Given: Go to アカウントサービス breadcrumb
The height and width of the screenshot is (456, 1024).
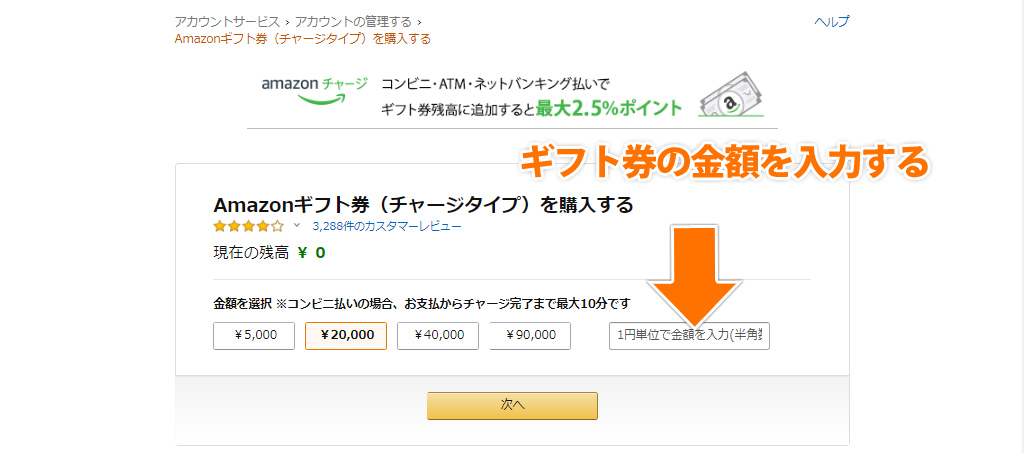Looking at the screenshot, I should pos(228,21).
